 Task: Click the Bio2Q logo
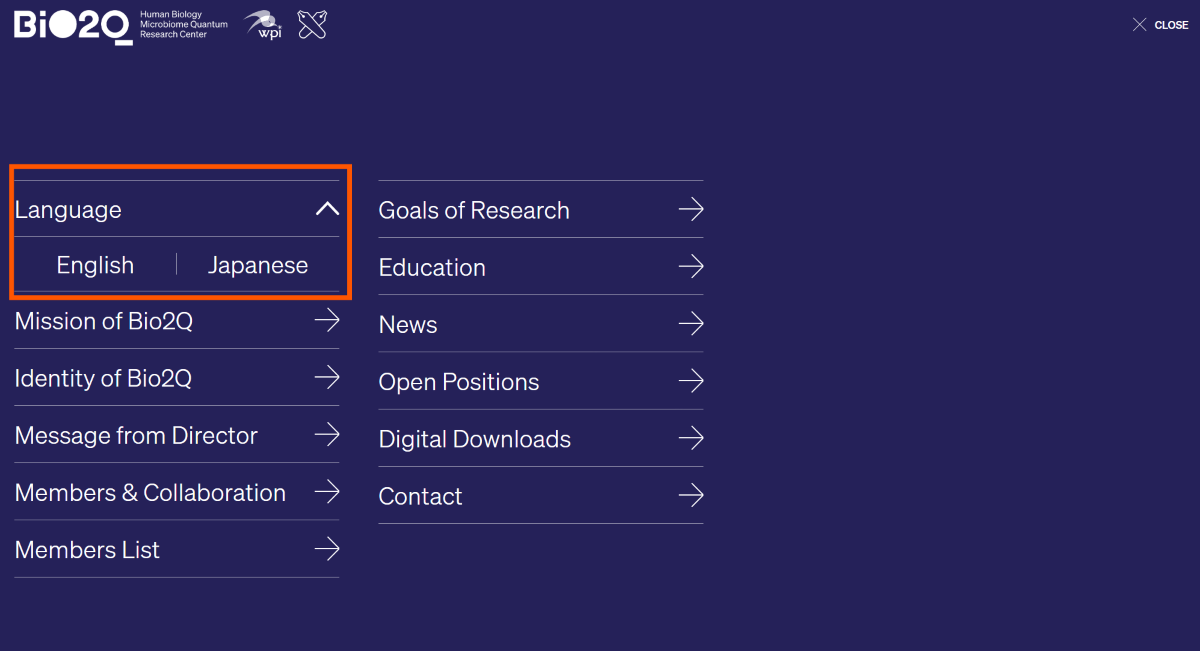[x=72, y=25]
